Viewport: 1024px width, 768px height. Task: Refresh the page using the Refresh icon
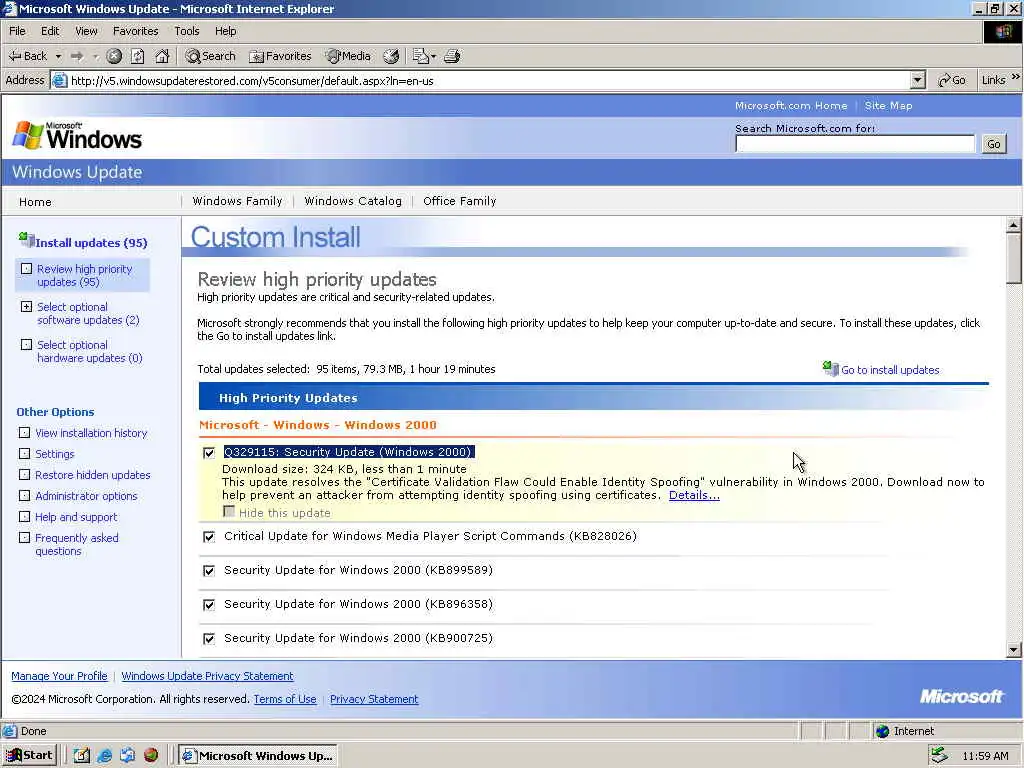[x=138, y=56]
